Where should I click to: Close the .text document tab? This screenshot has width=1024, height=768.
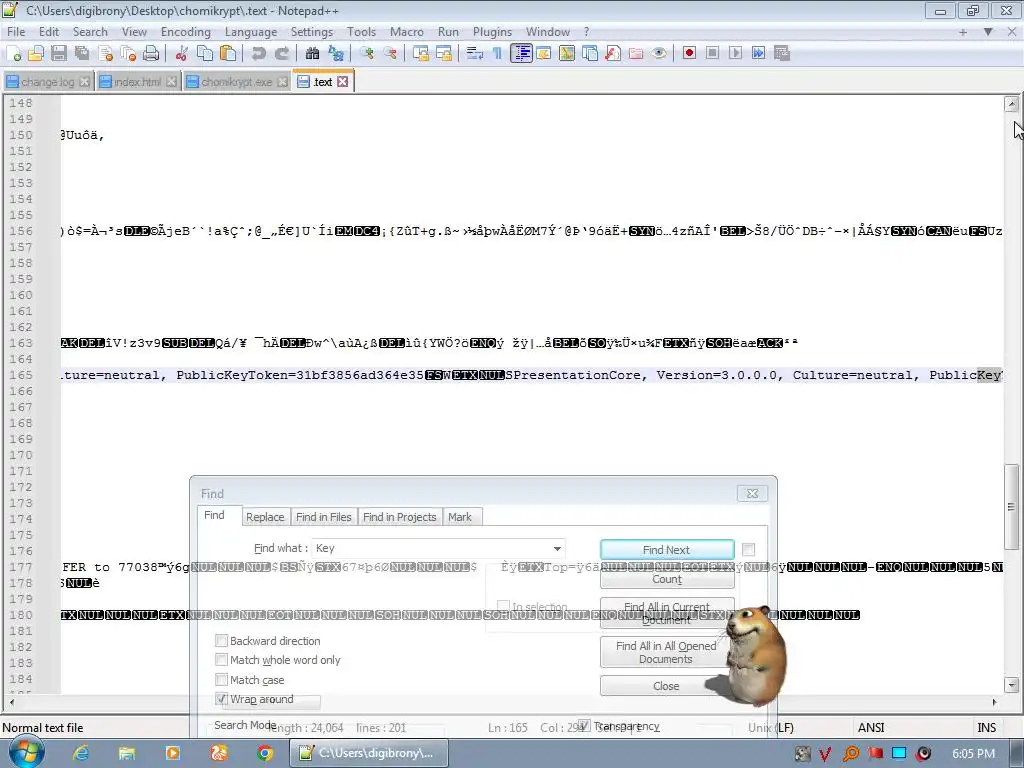343,82
